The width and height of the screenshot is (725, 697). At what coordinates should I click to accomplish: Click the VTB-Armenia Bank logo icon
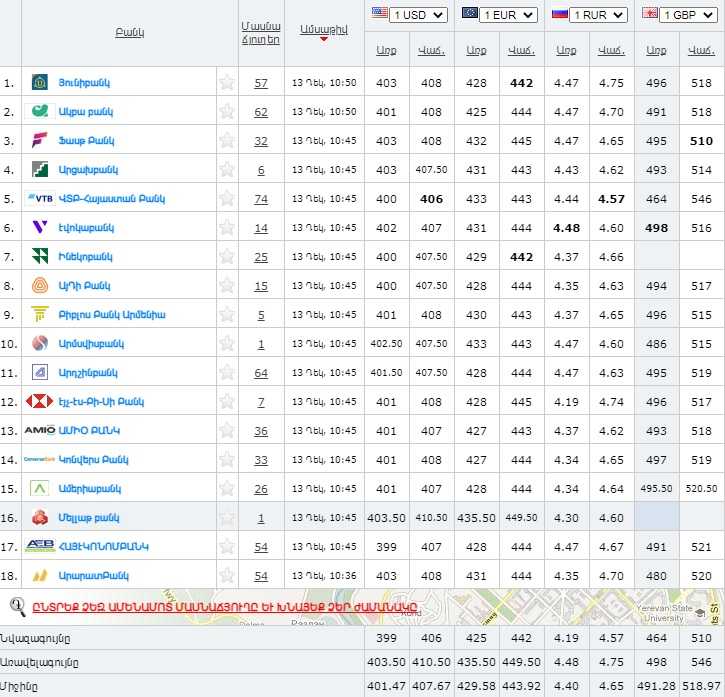point(40,199)
